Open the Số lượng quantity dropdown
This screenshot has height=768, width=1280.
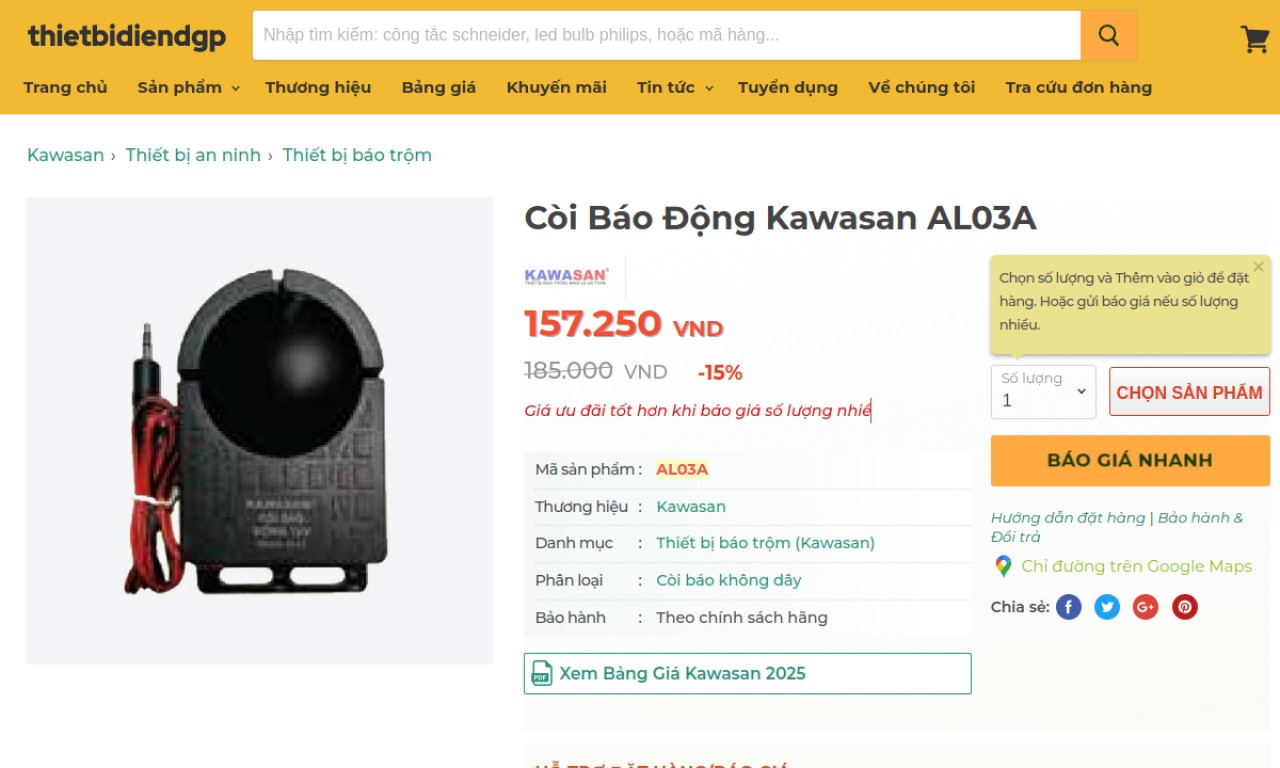tap(1043, 392)
